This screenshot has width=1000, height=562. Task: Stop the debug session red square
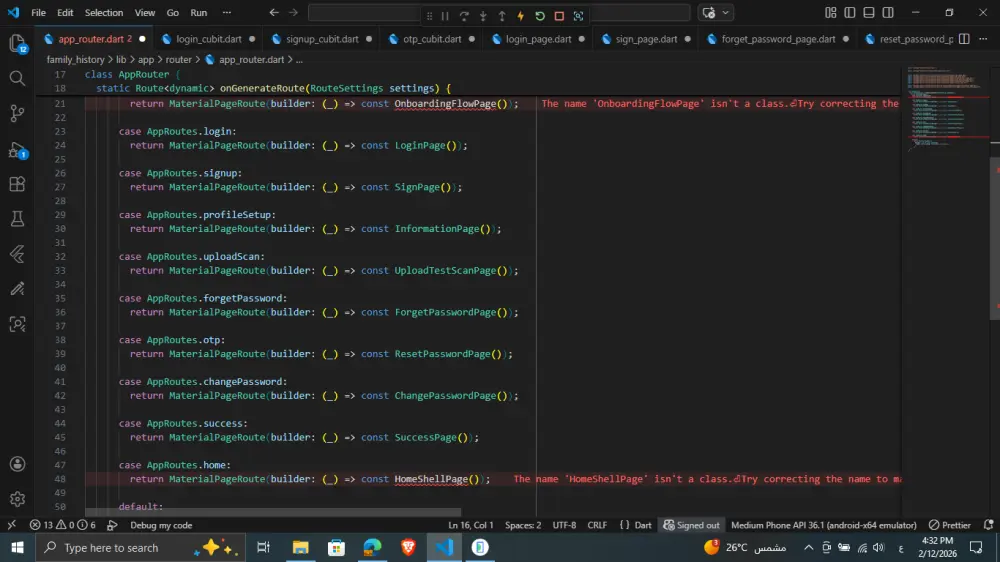click(559, 16)
